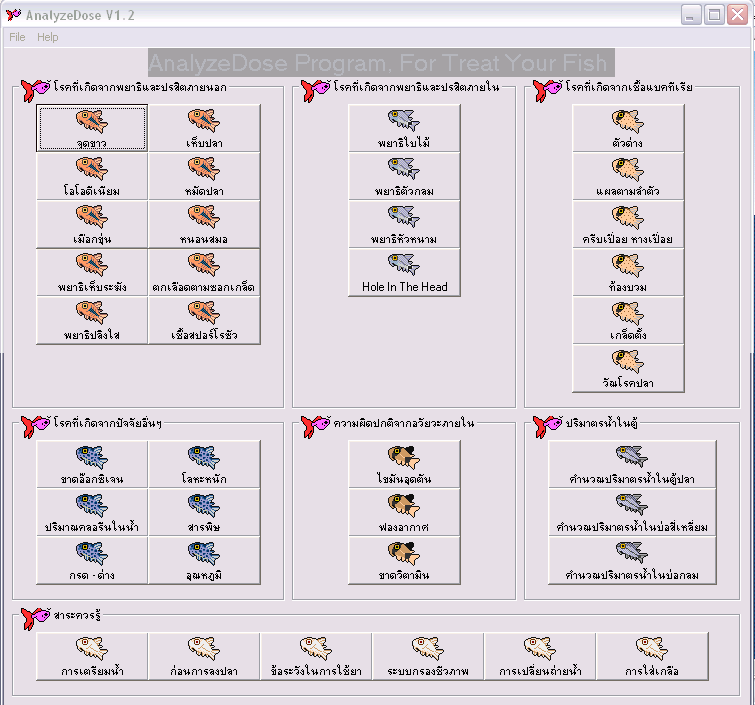Close the AnalyzeDose window
Screen dimensions: 755x705
[737, 15]
